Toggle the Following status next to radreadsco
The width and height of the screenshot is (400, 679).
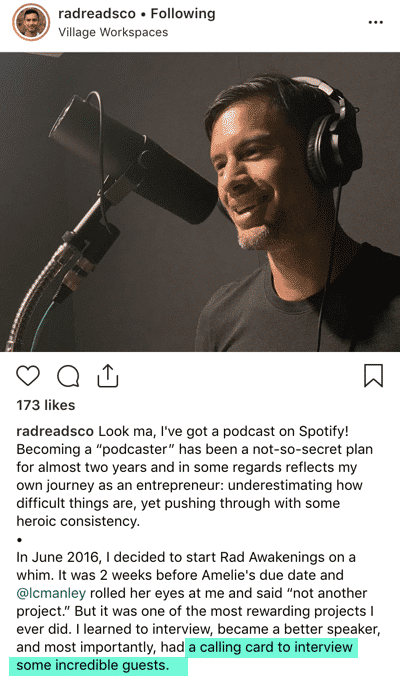(x=183, y=14)
